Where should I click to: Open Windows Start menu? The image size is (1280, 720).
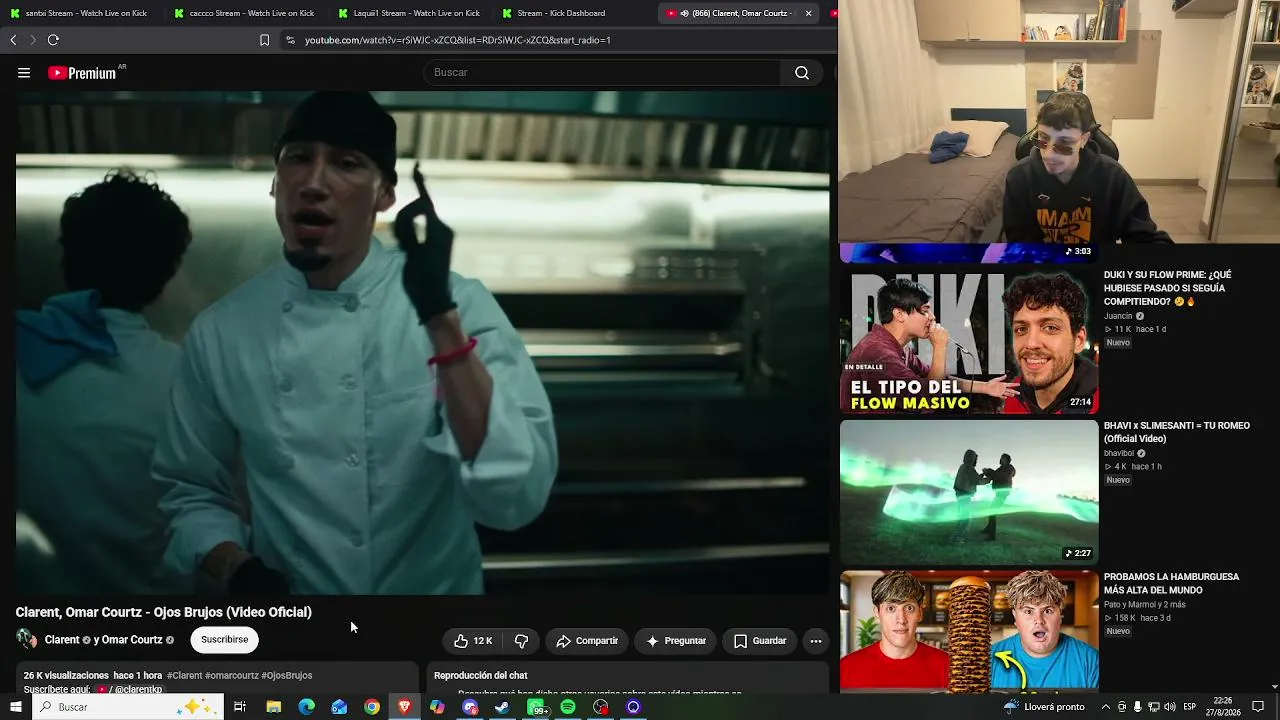(x=15, y=707)
